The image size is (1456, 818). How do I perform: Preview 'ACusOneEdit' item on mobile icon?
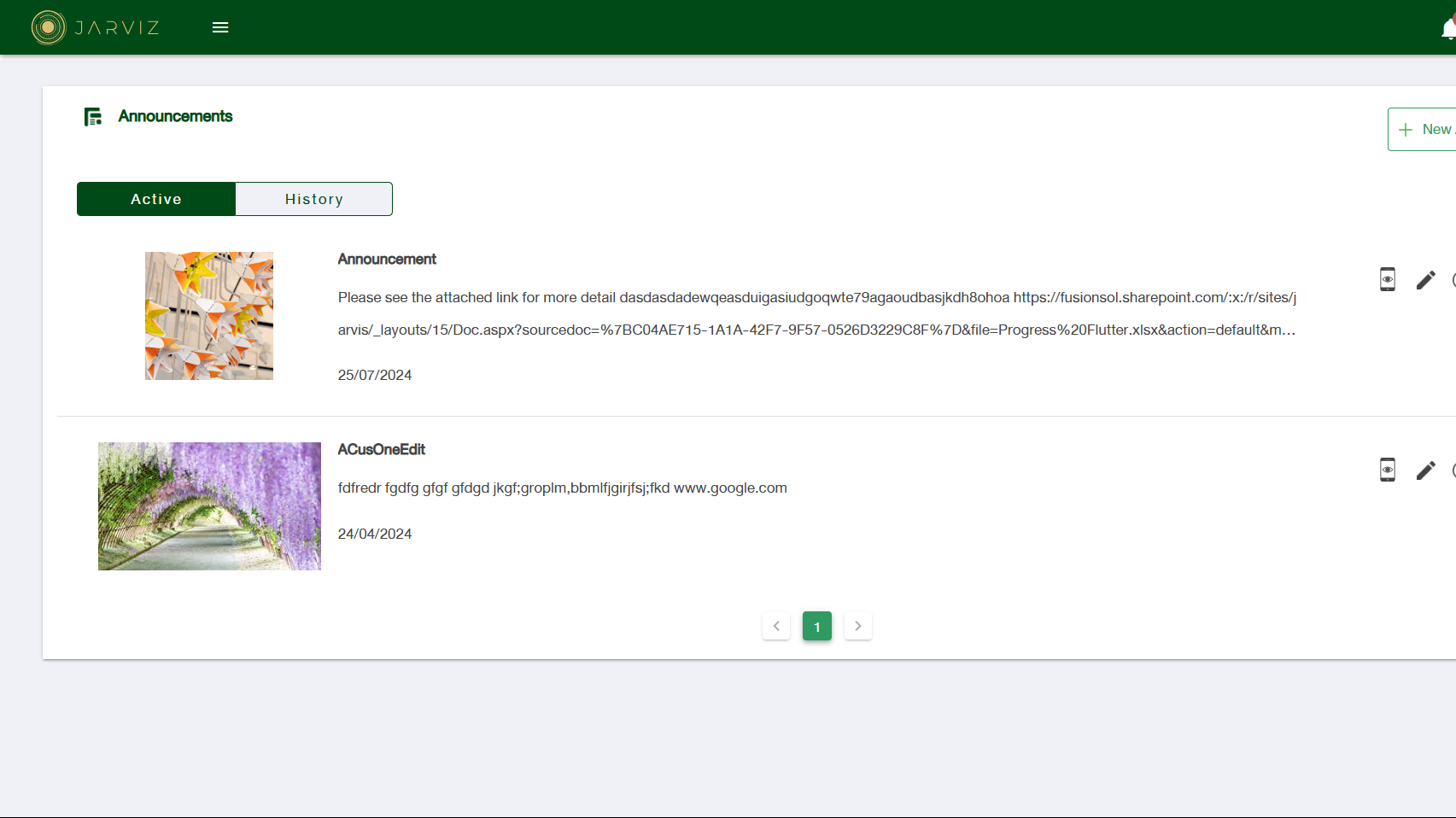[1388, 470]
